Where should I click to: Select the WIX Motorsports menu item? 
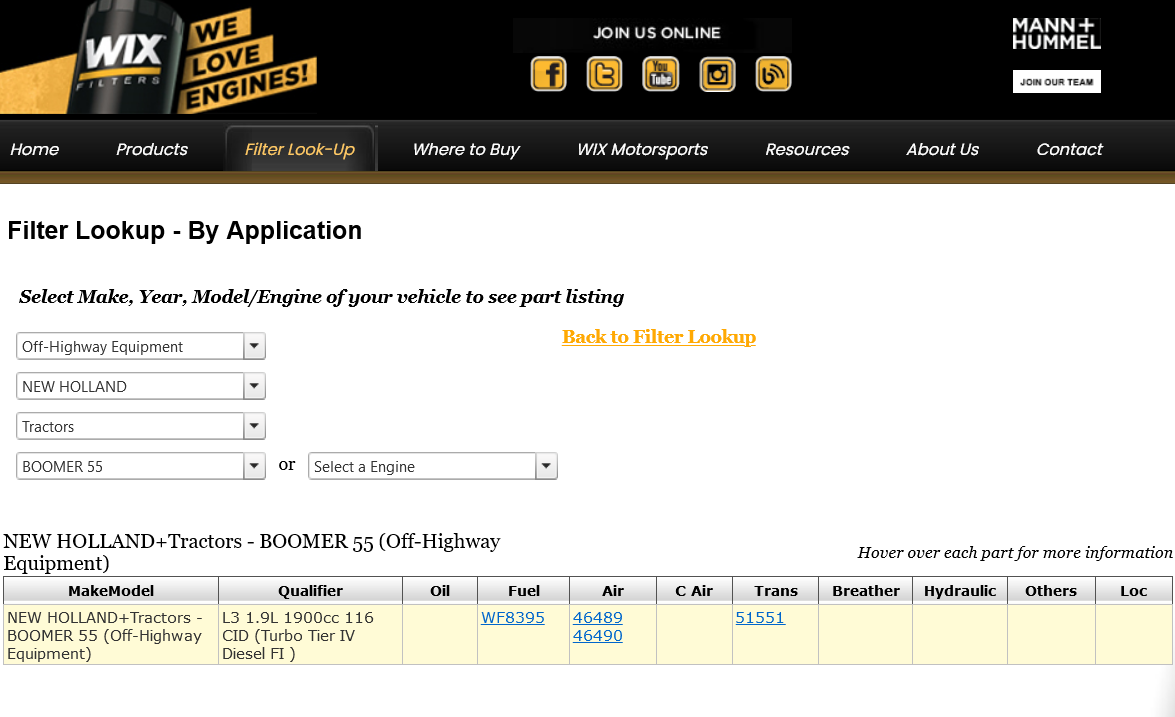tap(642, 149)
